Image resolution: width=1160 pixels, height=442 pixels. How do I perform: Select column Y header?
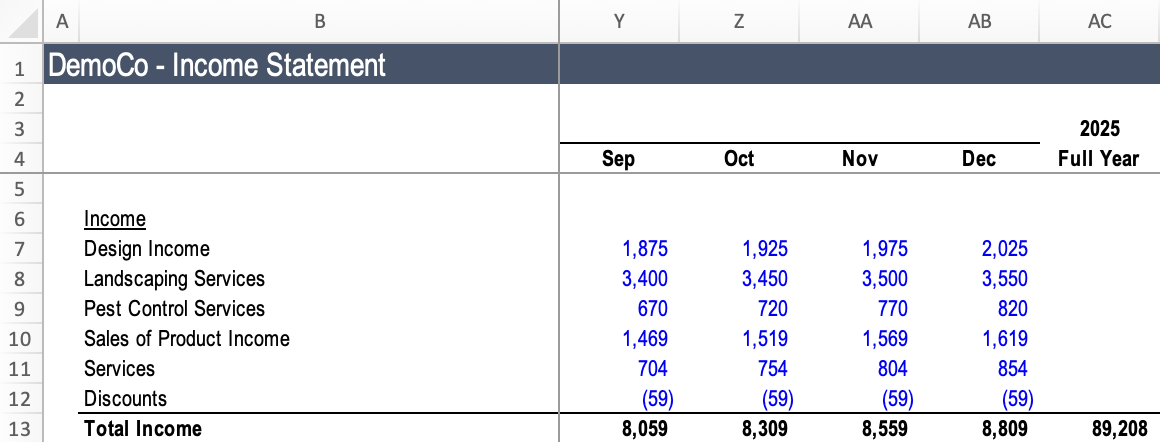619,21
